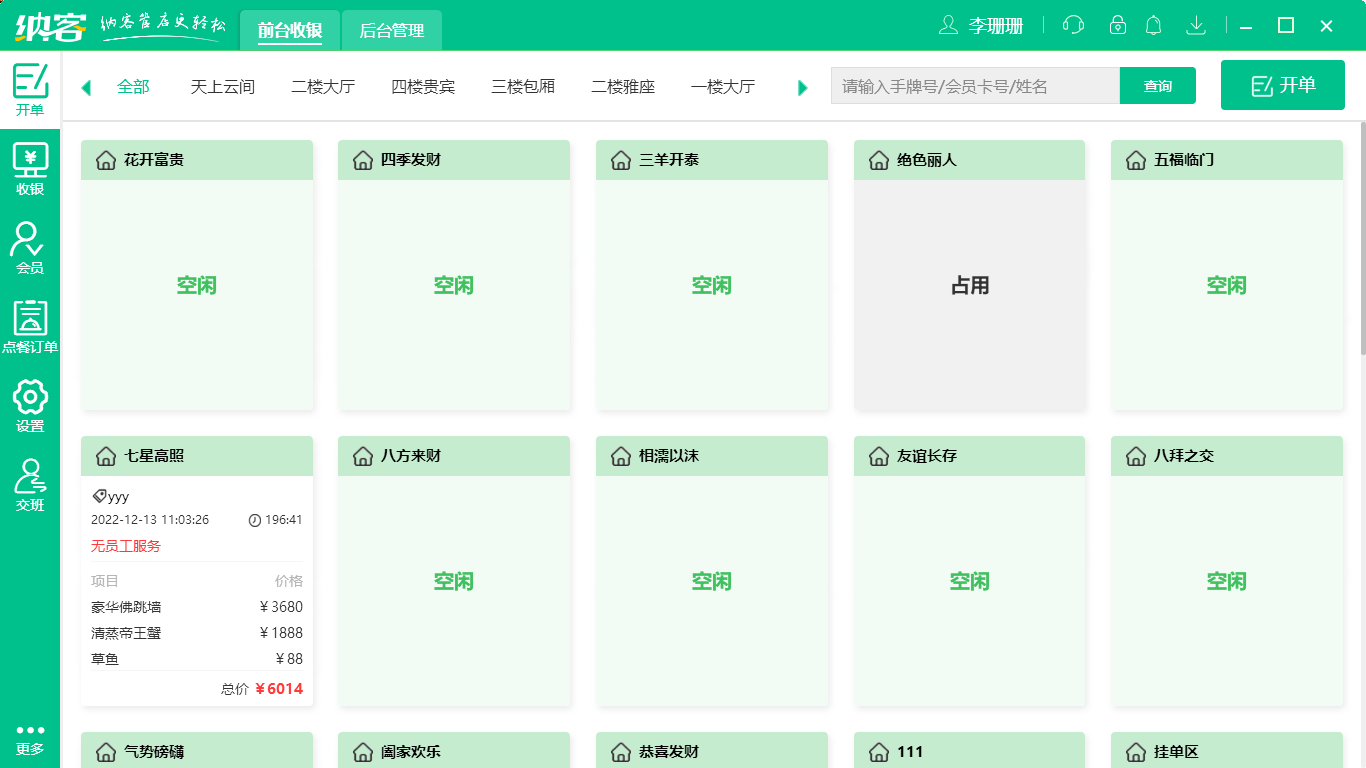The height and width of the screenshot is (768, 1366).
Task: Open the 设置 settings gear icon
Action: coord(30,405)
